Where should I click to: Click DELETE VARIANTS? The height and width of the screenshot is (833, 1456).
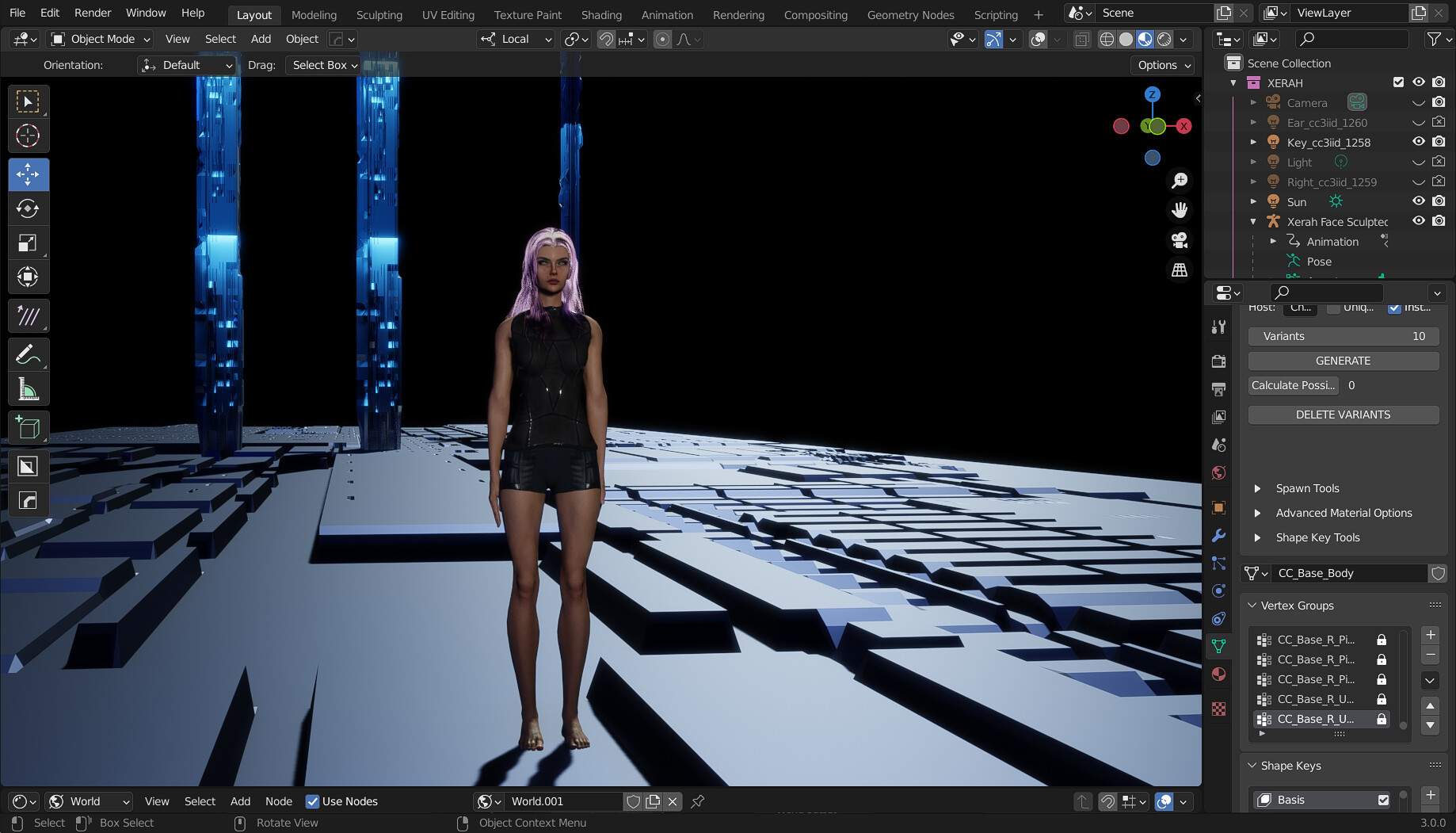(x=1343, y=415)
